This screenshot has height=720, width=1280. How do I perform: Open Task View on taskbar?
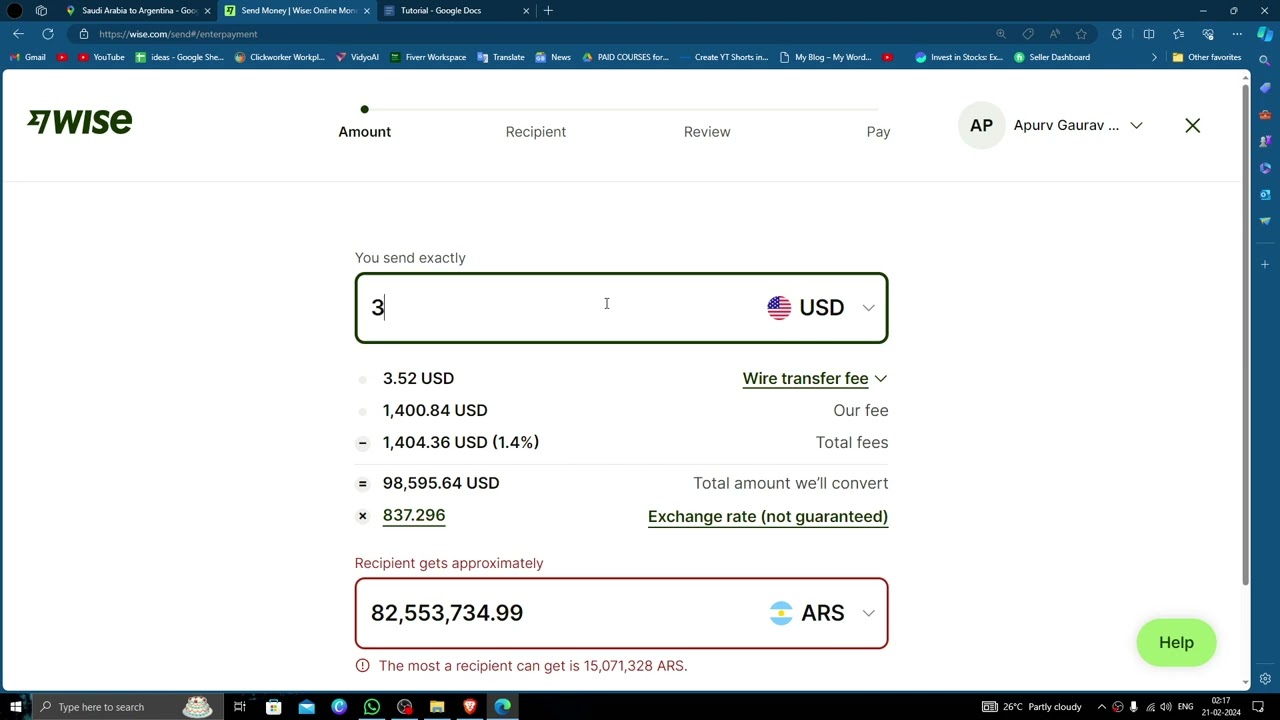[x=240, y=707]
